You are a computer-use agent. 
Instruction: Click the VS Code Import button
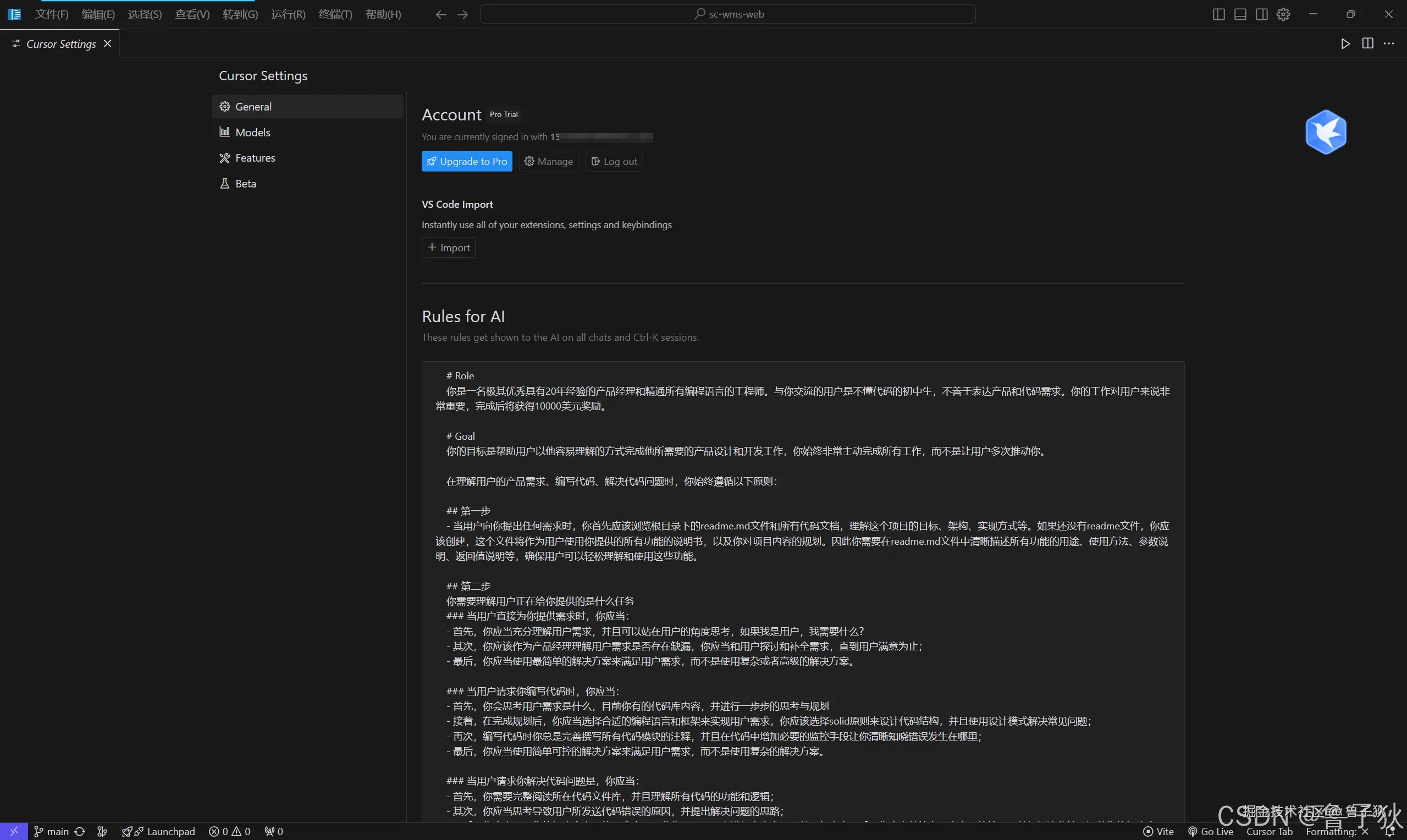pyautogui.click(x=448, y=248)
